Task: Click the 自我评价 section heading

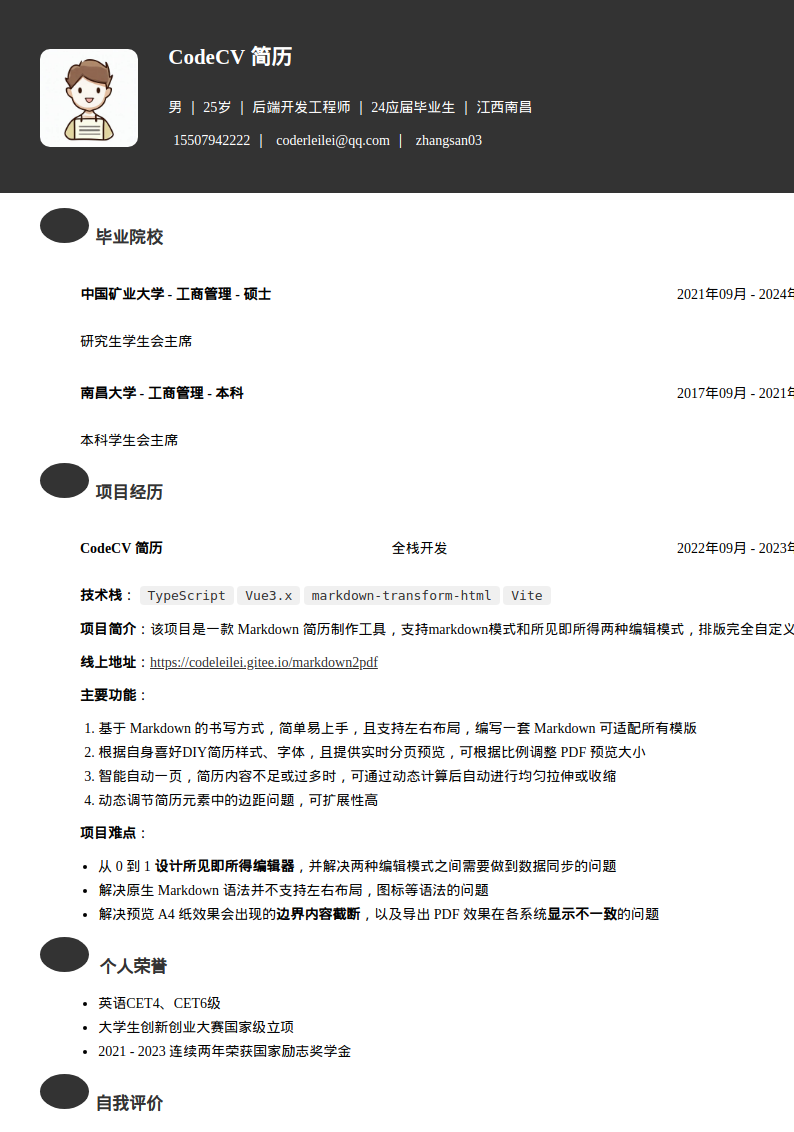Action: (x=129, y=1103)
